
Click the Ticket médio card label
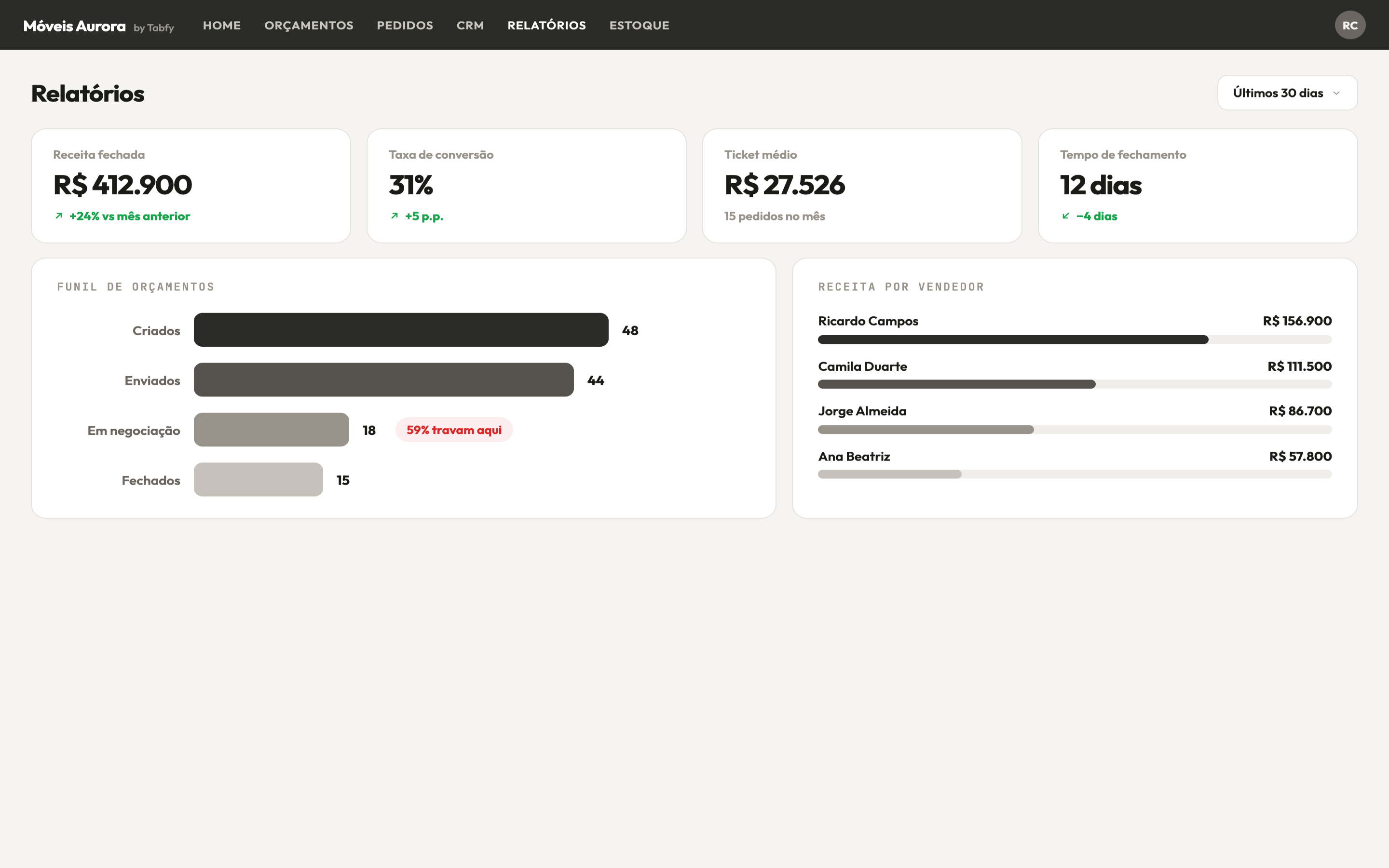click(x=760, y=154)
